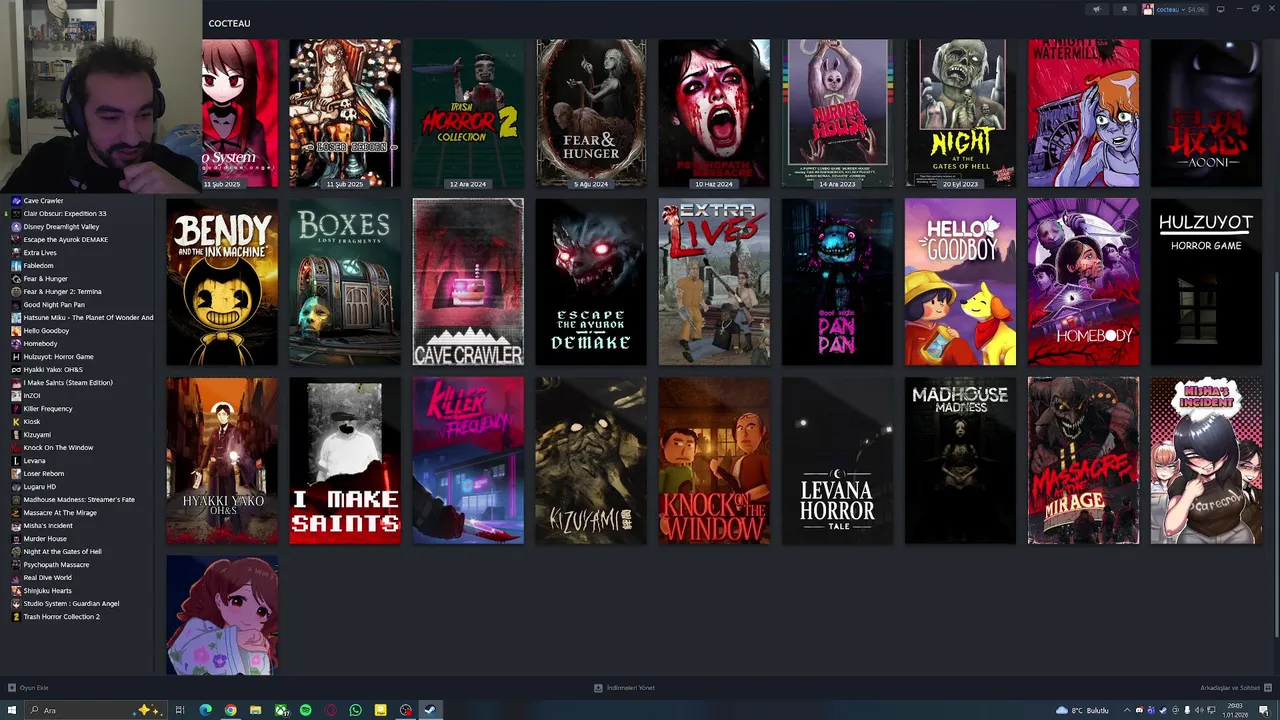Select Shinjuku Hearts in the sidebar
The width and height of the screenshot is (1280, 720).
pyautogui.click(x=47, y=590)
